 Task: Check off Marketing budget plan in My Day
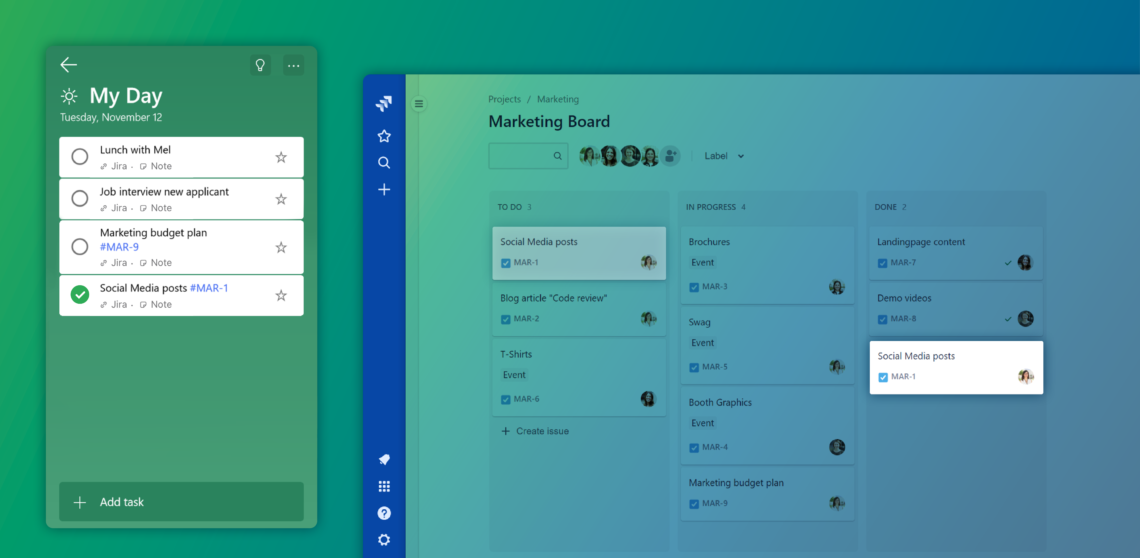point(80,247)
